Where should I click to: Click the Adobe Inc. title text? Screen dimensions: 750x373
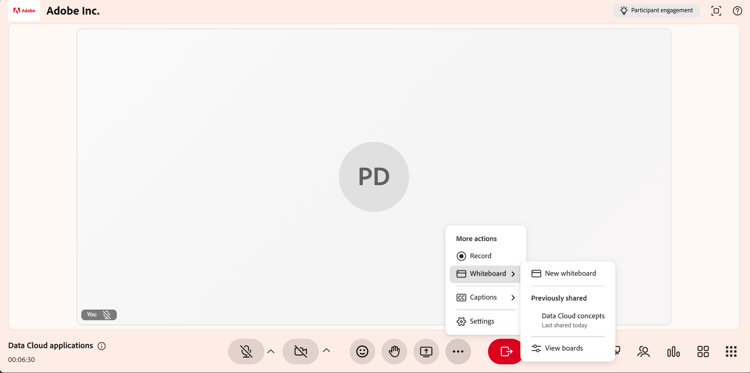[73, 11]
